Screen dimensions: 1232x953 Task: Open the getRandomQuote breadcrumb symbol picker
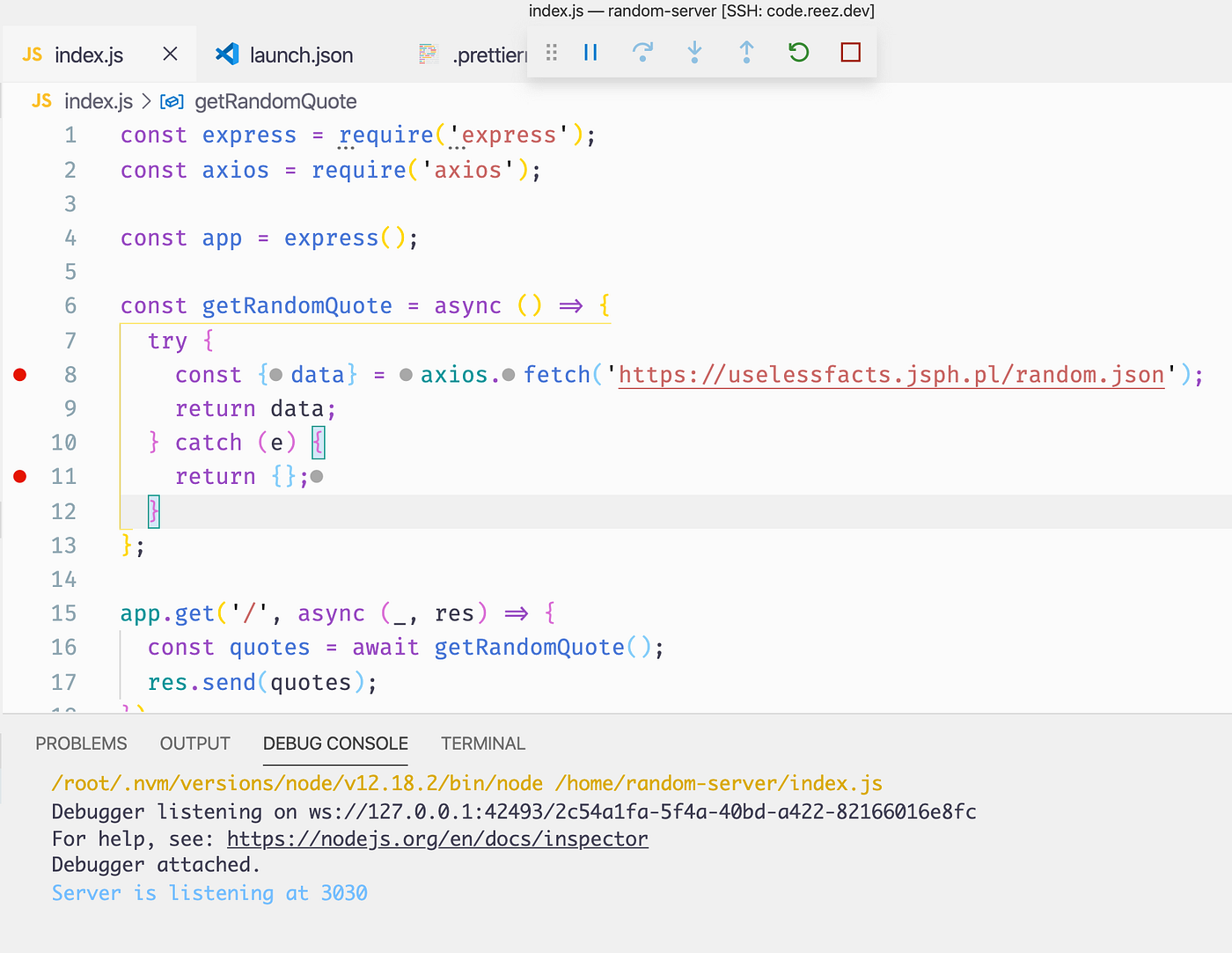pyautogui.click(x=275, y=101)
